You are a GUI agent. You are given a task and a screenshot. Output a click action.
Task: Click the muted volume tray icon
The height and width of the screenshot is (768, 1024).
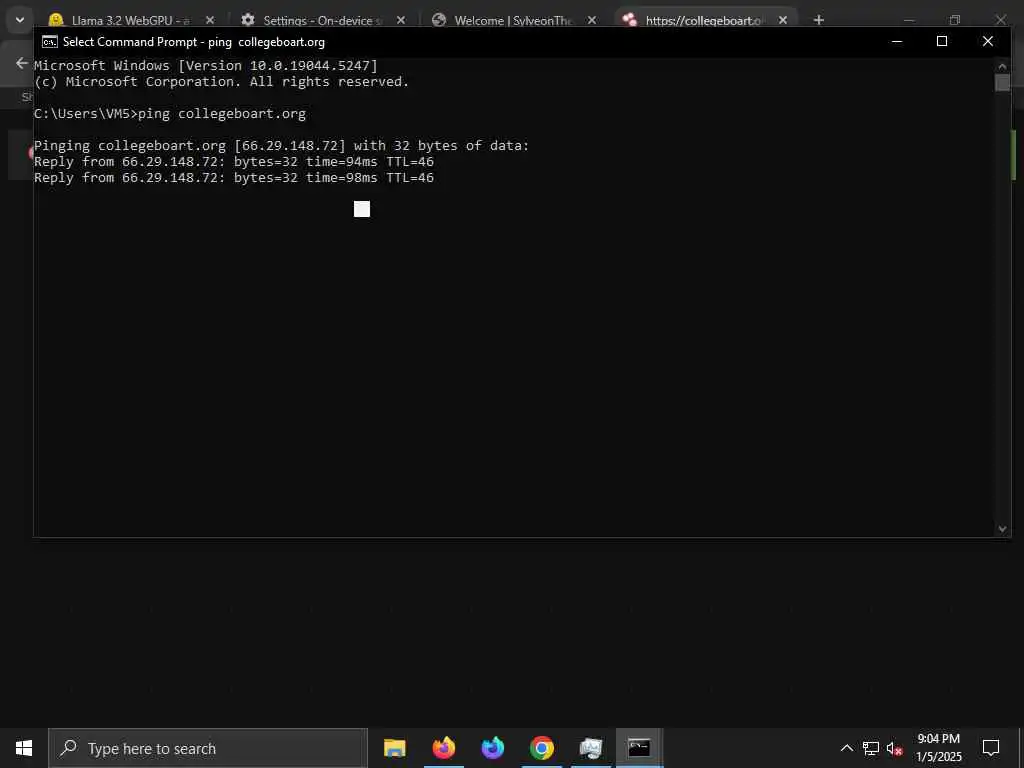click(x=894, y=748)
